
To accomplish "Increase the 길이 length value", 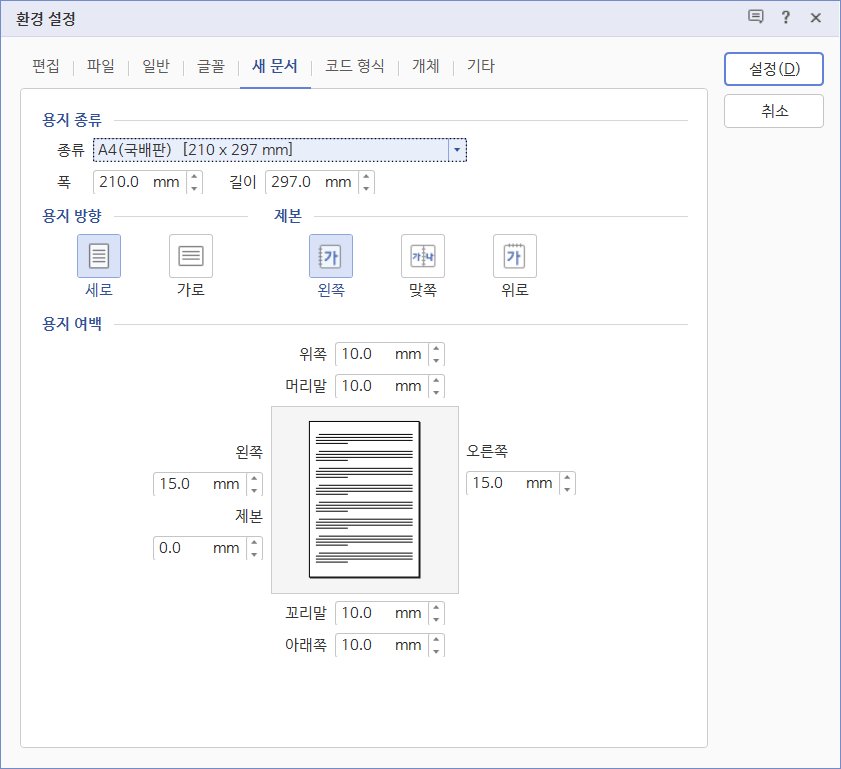I will [x=366, y=176].
